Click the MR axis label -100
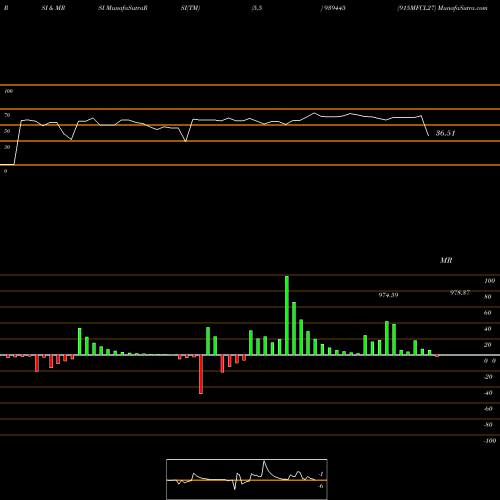Screen dimensions: 500x500 point(490,441)
